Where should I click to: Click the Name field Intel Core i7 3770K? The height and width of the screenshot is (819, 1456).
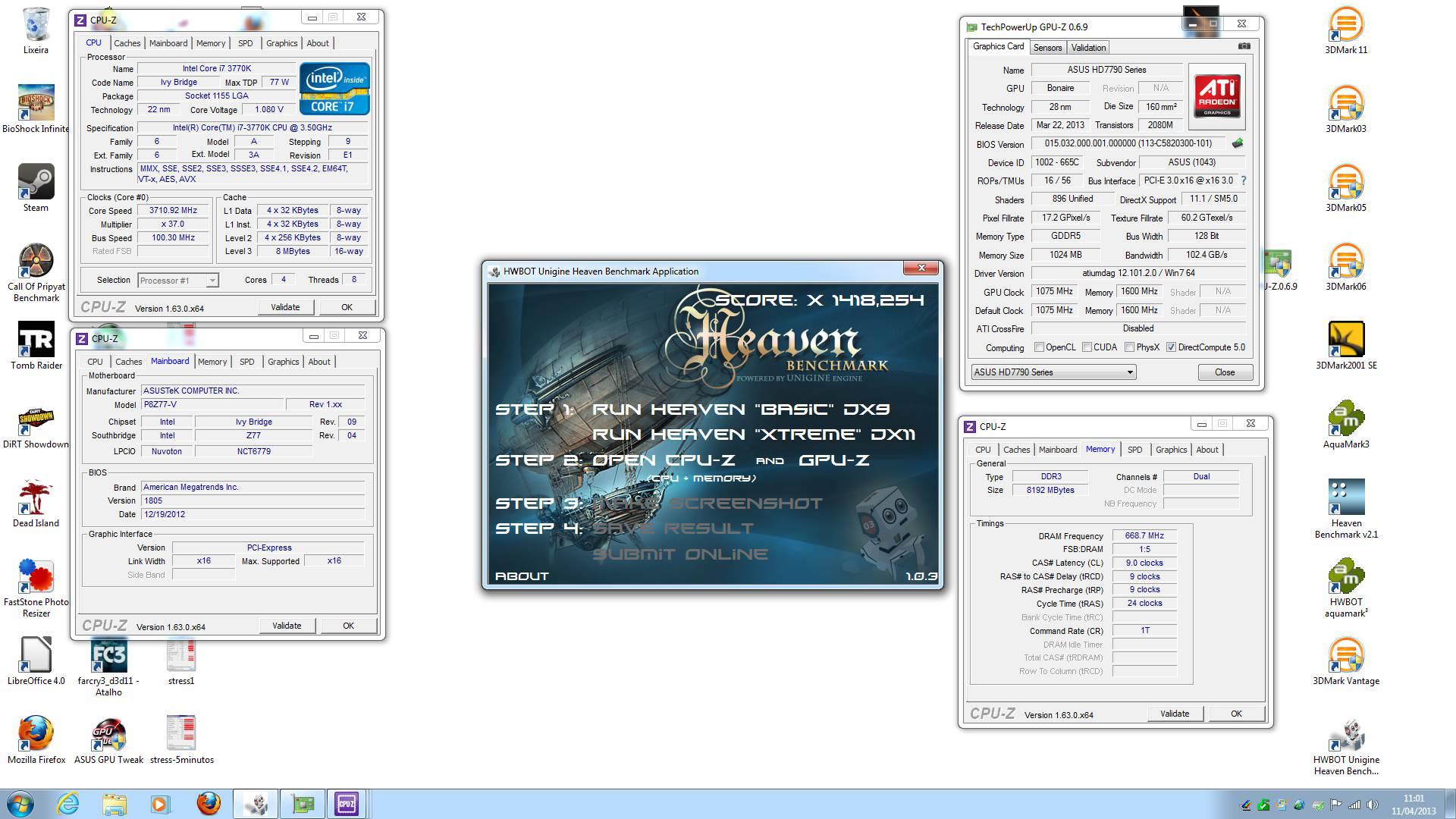click(216, 68)
